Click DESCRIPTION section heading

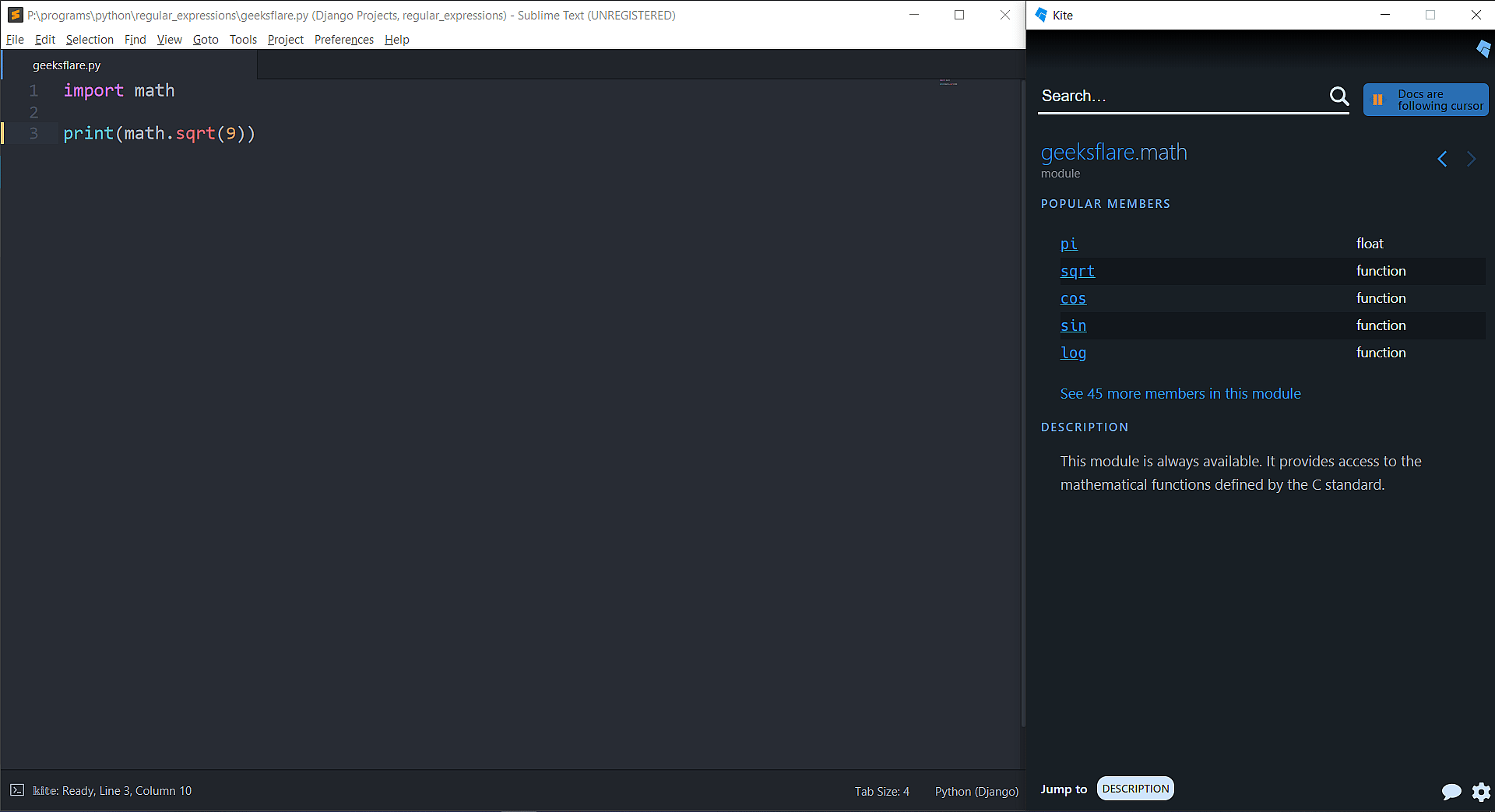(x=1085, y=427)
